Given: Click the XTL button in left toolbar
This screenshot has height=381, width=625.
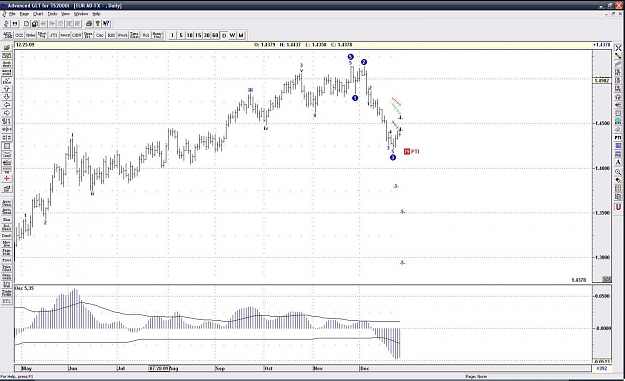Looking at the screenshot, I should coord(7,302).
